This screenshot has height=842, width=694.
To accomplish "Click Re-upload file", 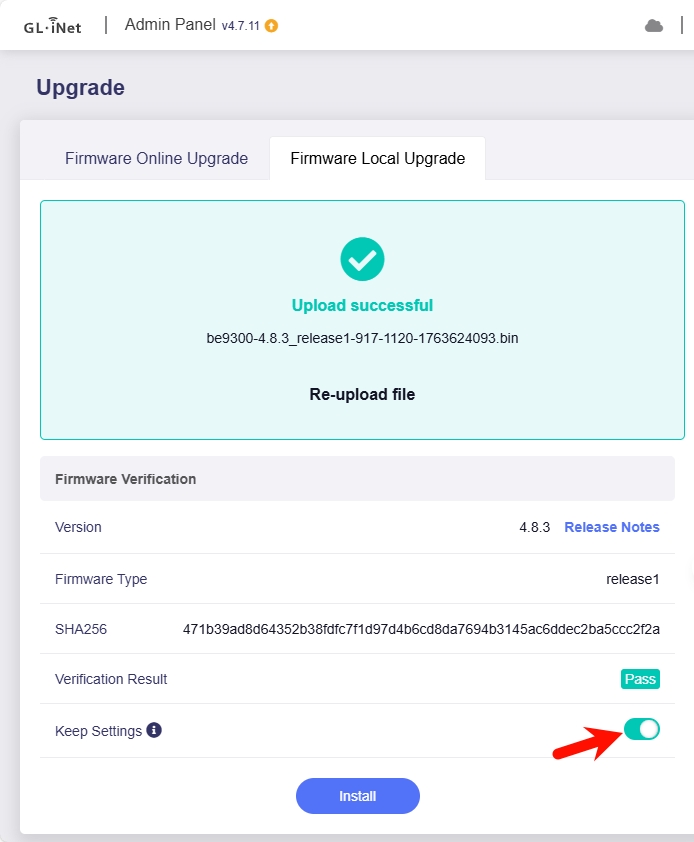I will click(362, 394).
